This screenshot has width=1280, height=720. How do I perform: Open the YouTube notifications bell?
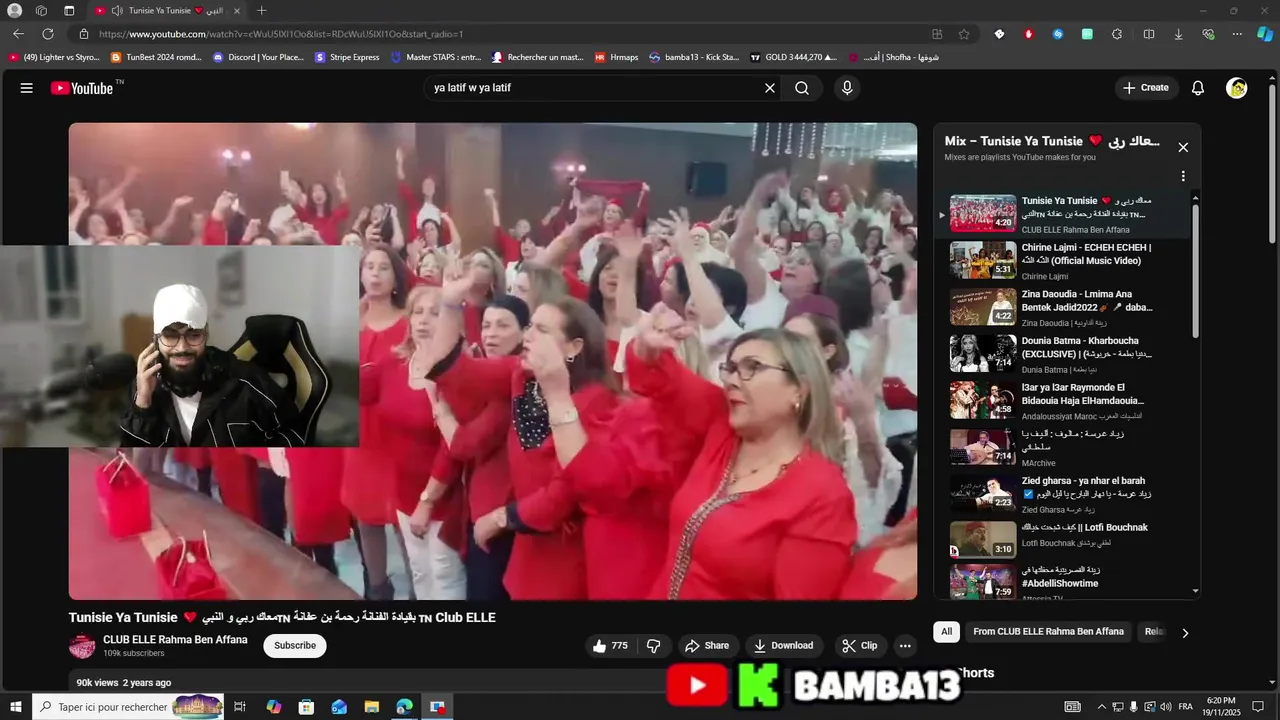1197,88
